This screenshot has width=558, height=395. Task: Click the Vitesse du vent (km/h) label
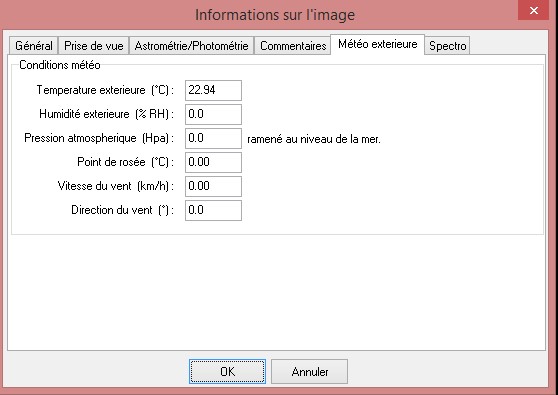tap(116, 186)
